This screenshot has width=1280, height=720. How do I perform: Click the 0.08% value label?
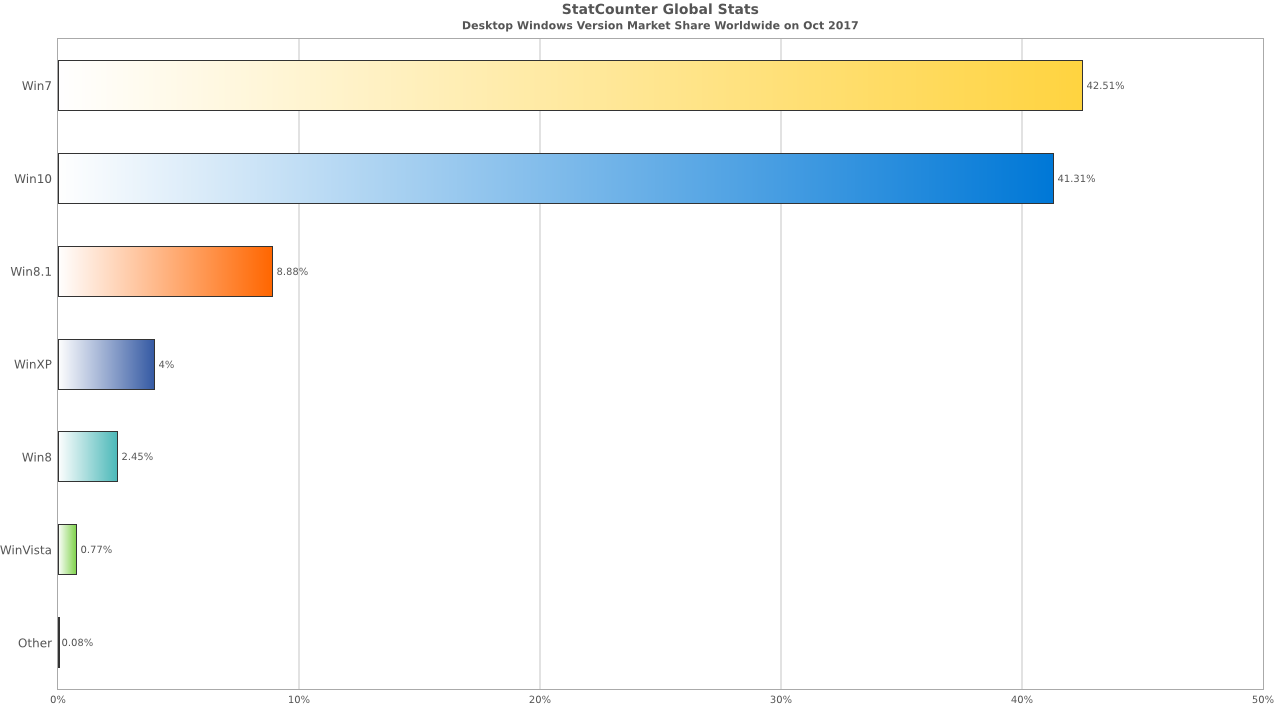77,643
